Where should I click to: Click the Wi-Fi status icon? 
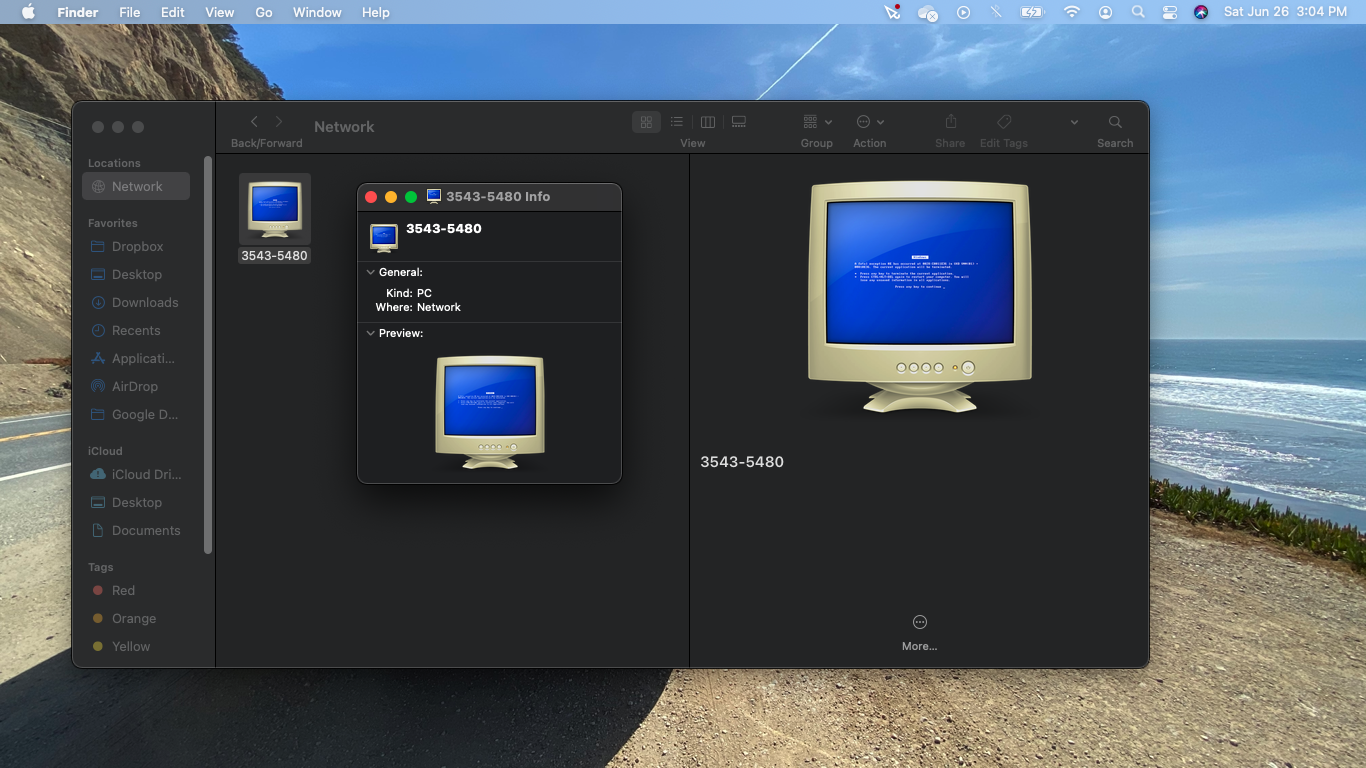pos(1072,12)
